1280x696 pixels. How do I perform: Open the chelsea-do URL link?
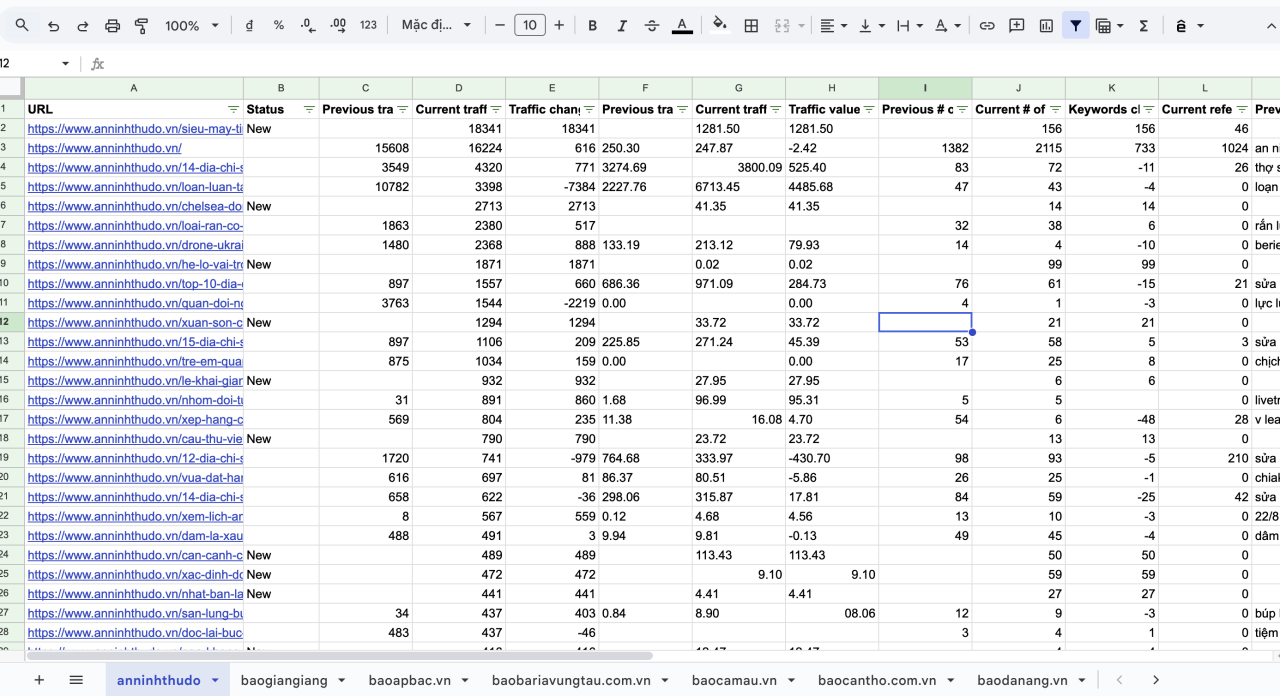[135, 206]
